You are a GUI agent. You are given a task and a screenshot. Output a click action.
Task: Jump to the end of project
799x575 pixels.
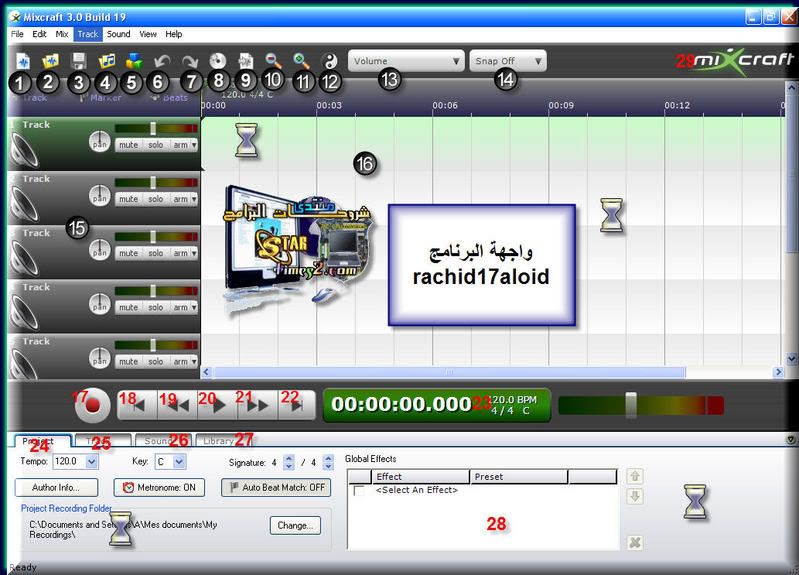click(297, 405)
